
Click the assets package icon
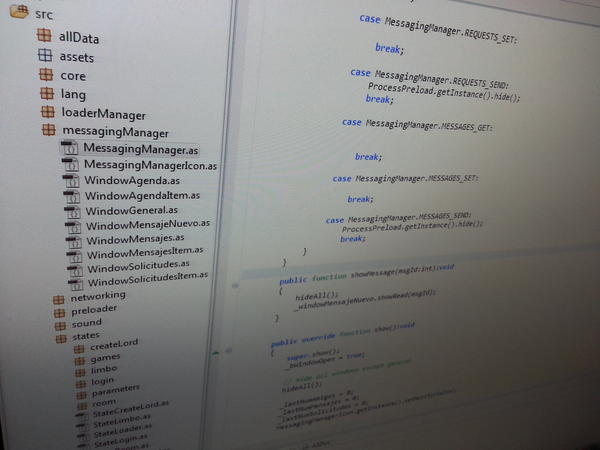tap(45, 55)
